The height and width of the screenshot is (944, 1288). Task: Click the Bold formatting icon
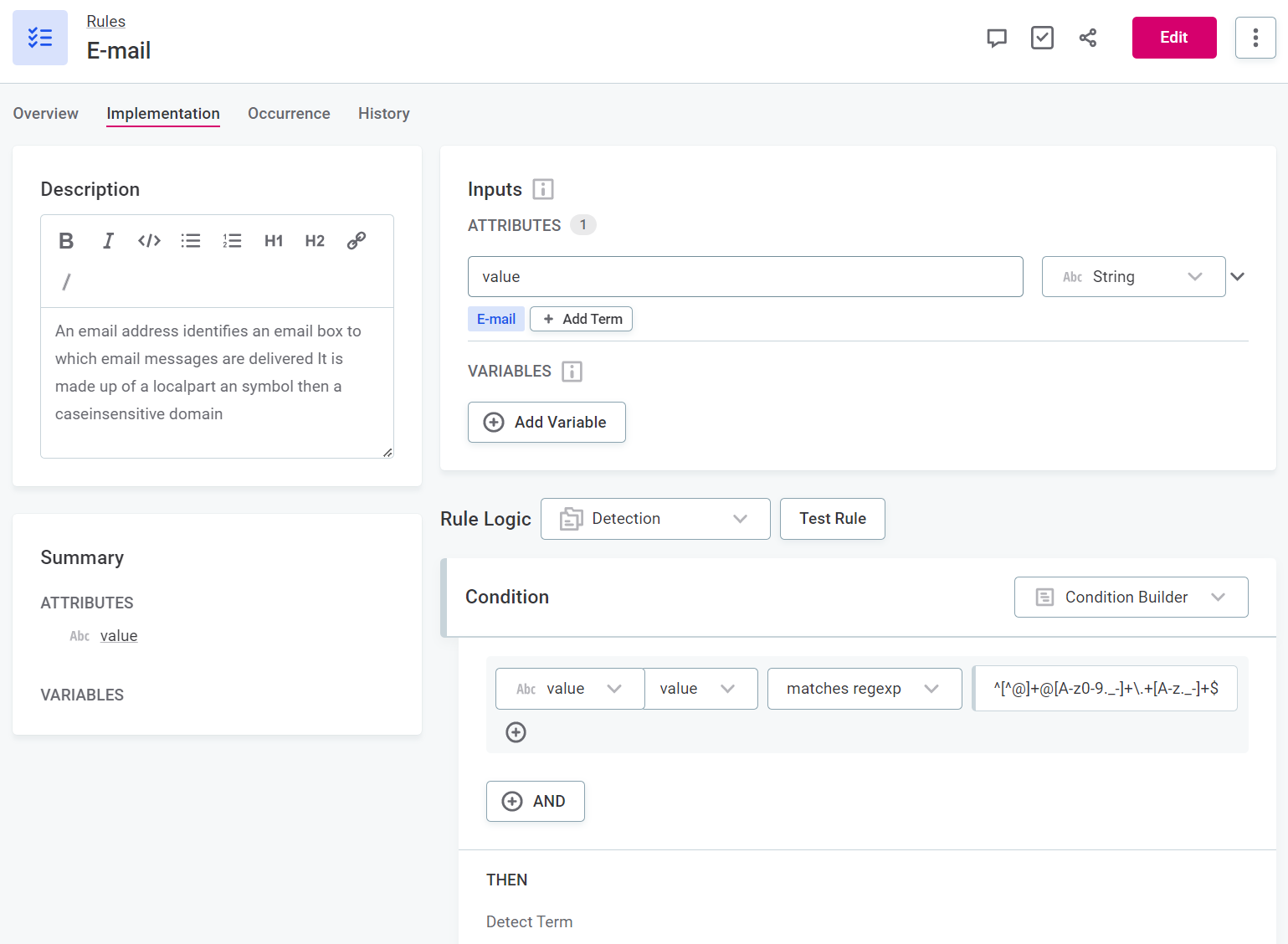pyautogui.click(x=66, y=241)
